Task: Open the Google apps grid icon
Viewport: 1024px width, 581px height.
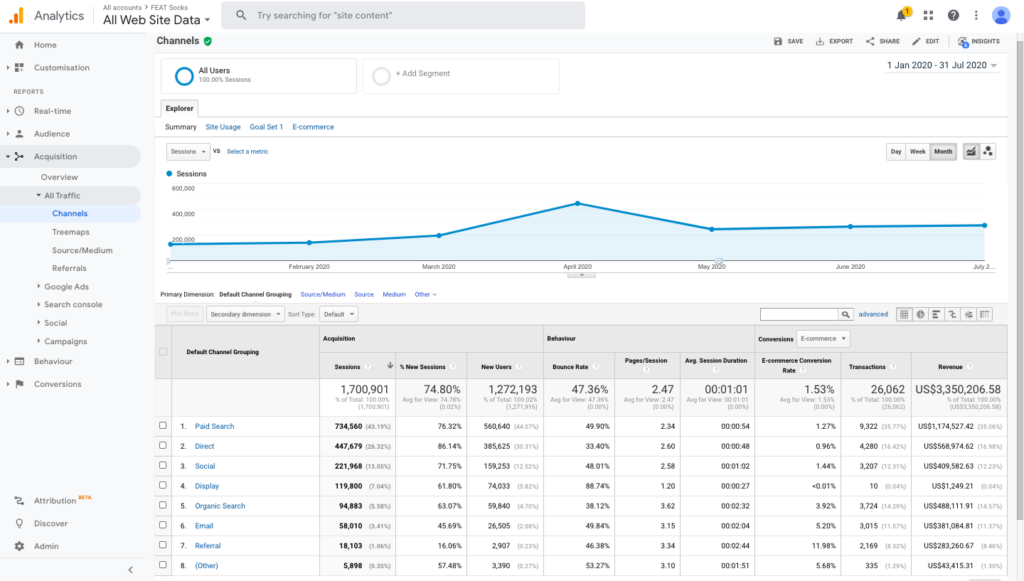Action: coord(928,15)
